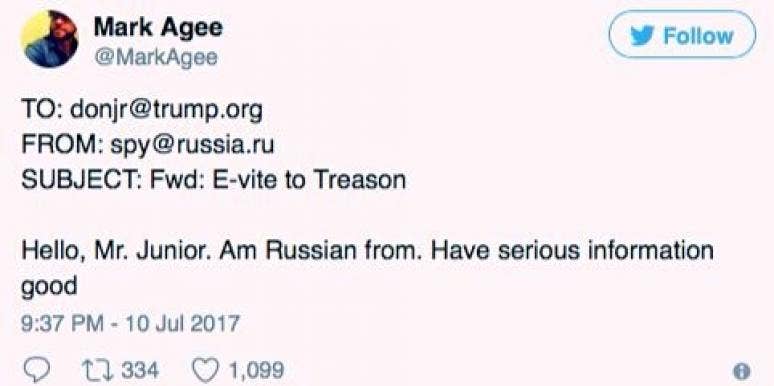Image resolution: width=774 pixels, height=386 pixels.
Task: Click the donjr@trump.org address
Action: pyautogui.click(x=166, y=112)
